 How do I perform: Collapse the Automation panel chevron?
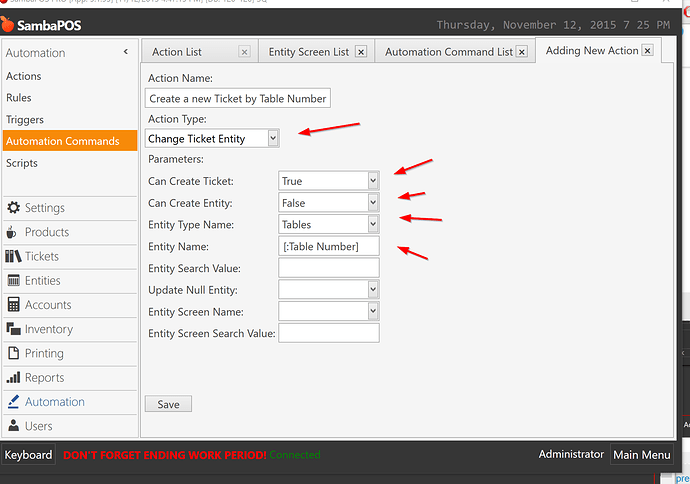point(125,52)
